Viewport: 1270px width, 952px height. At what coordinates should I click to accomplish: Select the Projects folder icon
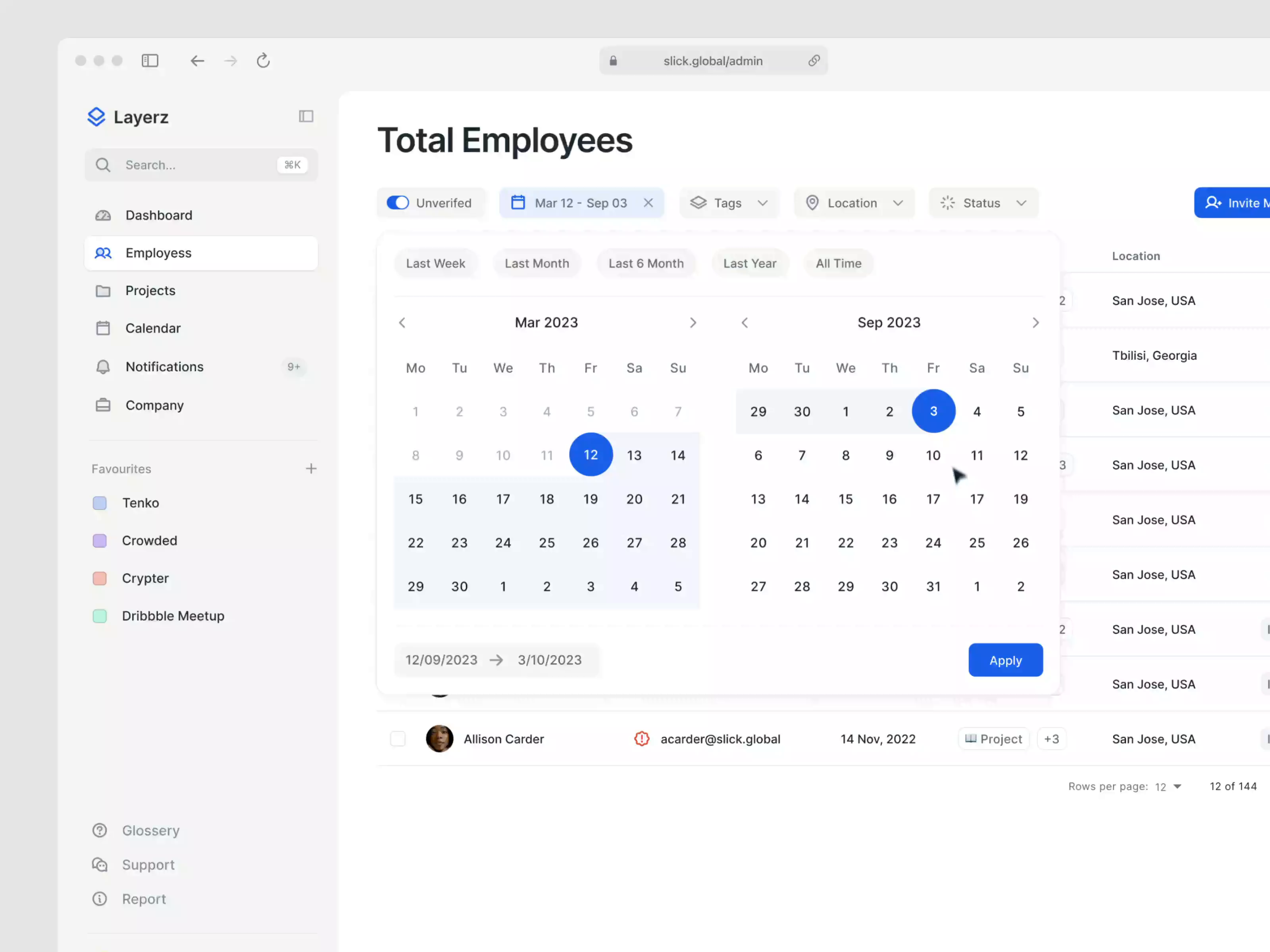click(x=103, y=291)
